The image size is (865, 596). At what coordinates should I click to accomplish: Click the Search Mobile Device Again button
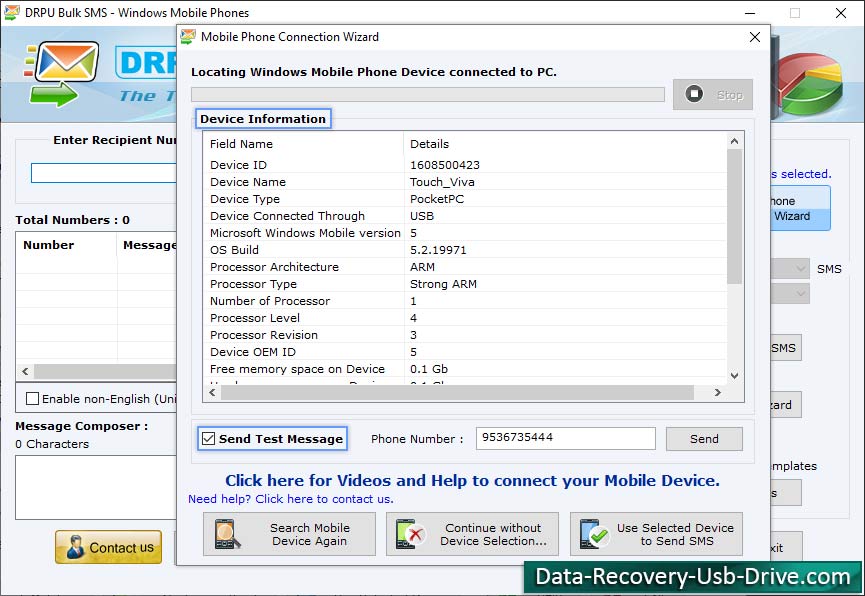coord(289,534)
